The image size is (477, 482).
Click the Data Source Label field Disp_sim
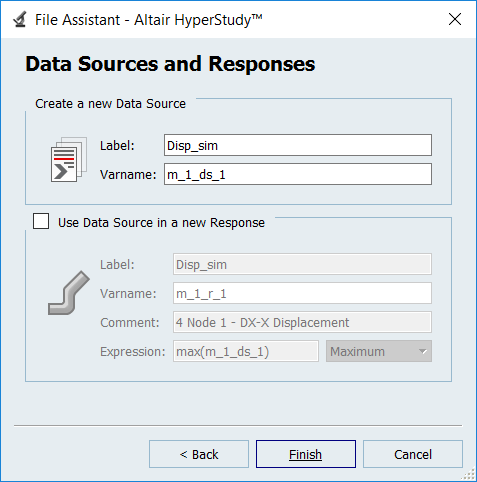[x=298, y=145]
